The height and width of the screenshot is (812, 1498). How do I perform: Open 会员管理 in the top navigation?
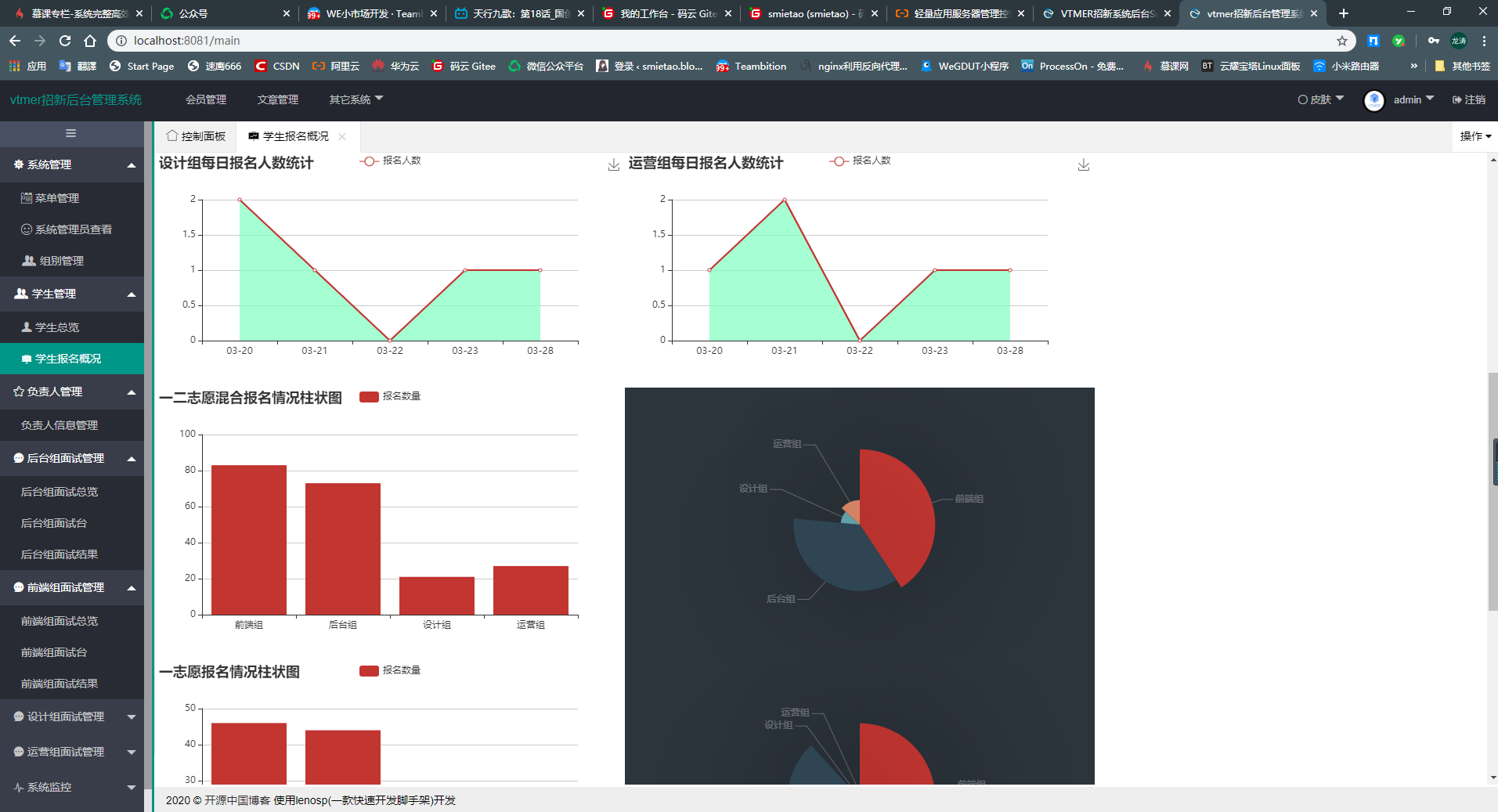point(206,99)
